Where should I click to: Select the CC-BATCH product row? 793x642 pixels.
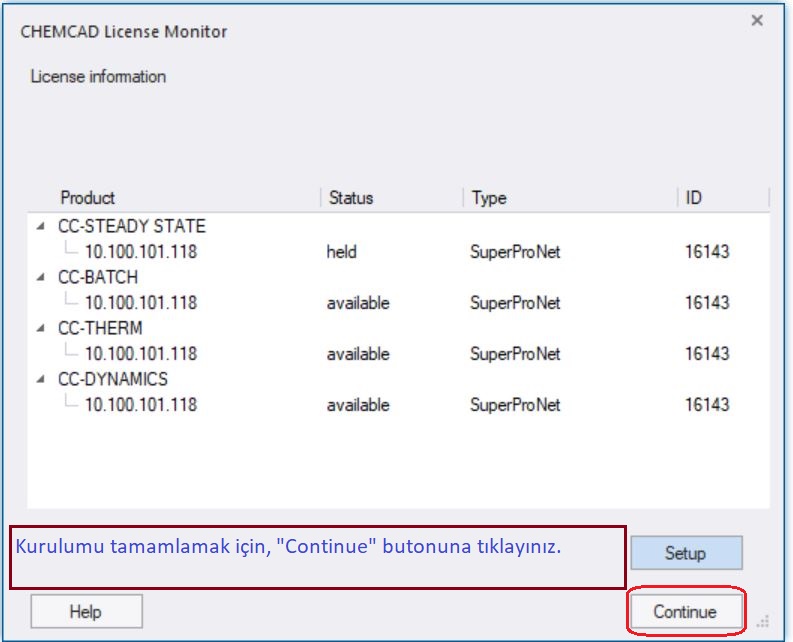(98, 277)
